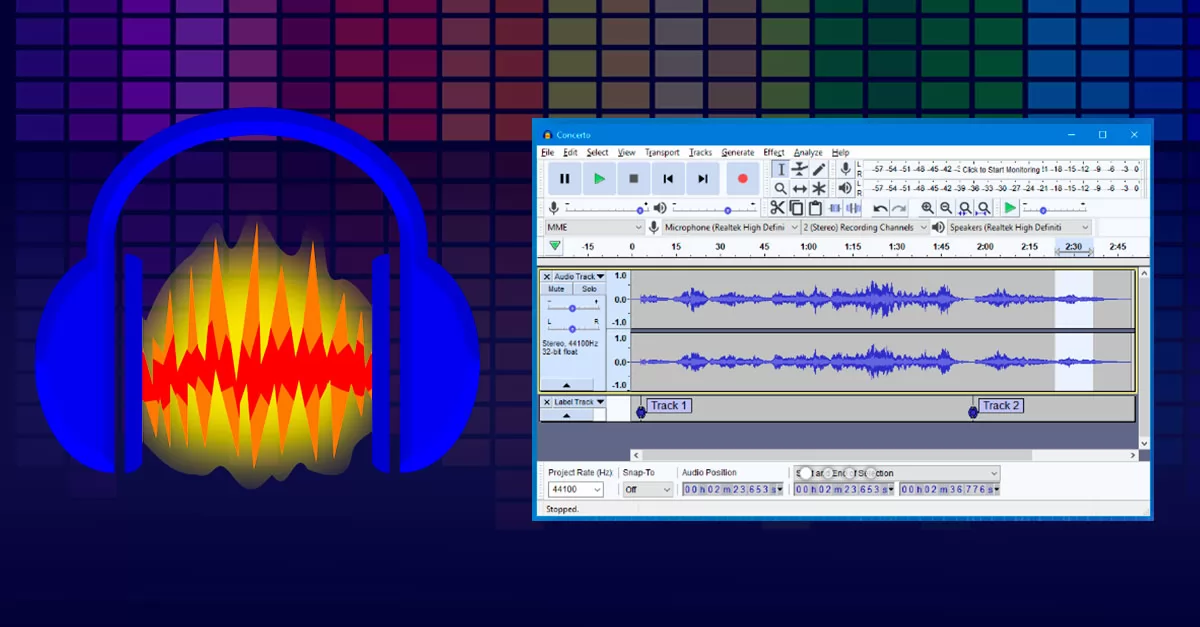Start playback with the green Play button
Screen dimensions: 1200x627
(x=599, y=179)
